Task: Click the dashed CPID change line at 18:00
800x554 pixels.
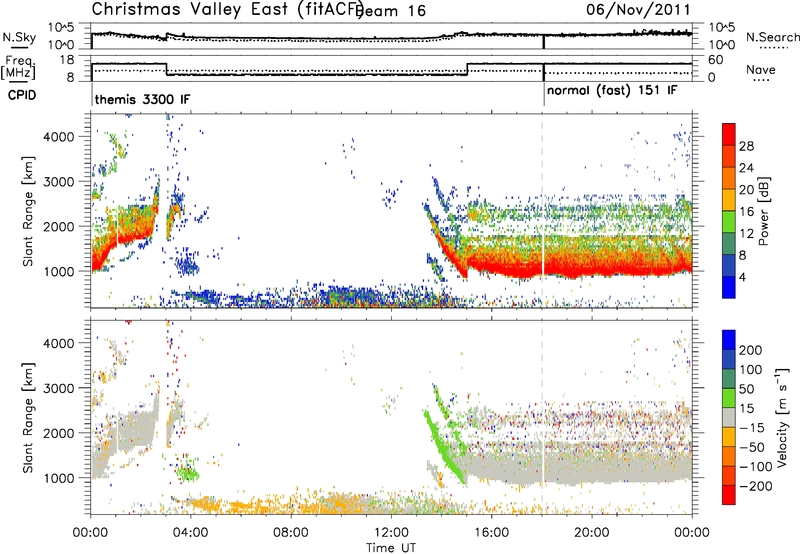Action: pyautogui.click(x=542, y=211)
